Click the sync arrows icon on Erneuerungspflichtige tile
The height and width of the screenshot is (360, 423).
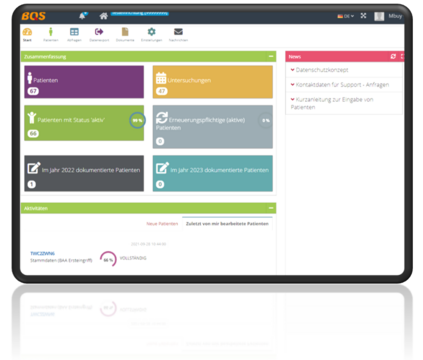pyautogui.click(x=162, y=117)
